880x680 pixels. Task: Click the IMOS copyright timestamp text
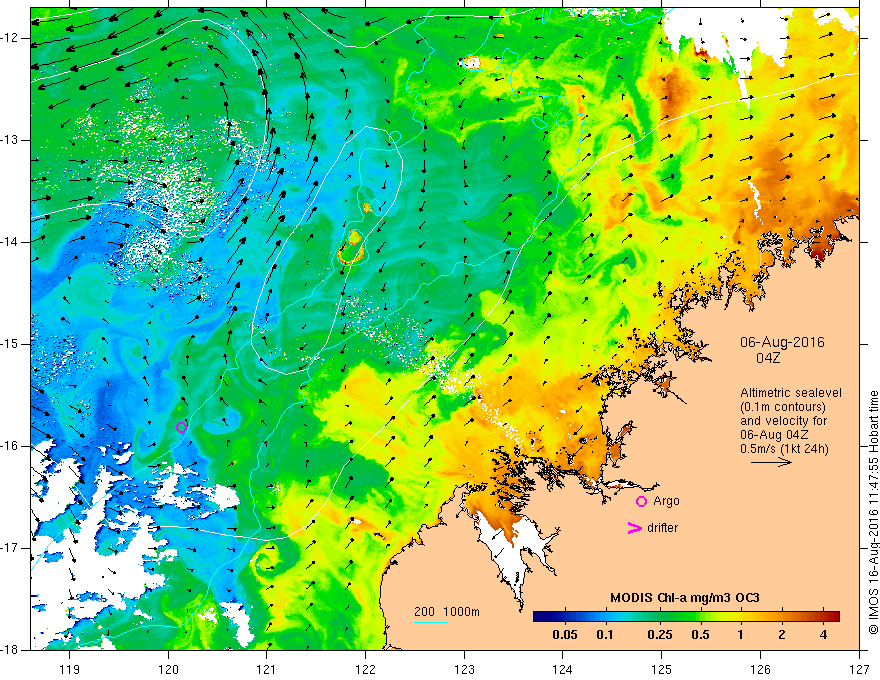pos(873,512)
